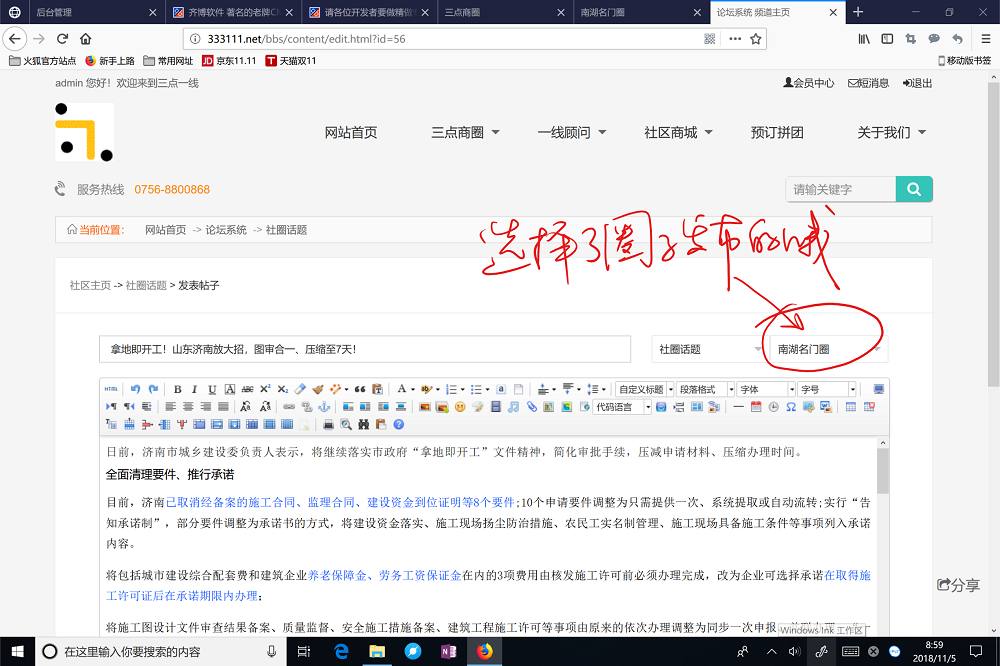Toggle italic formatting in the editor

[x=195, y=389]
